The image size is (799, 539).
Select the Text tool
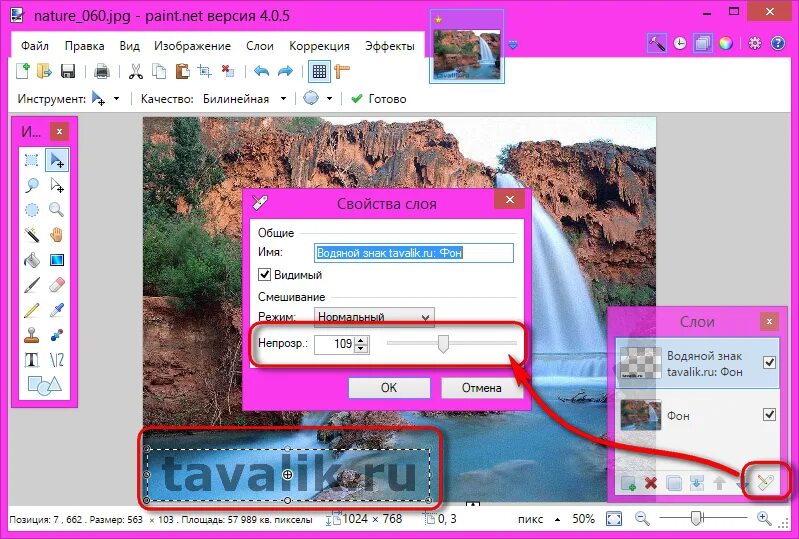32,360
